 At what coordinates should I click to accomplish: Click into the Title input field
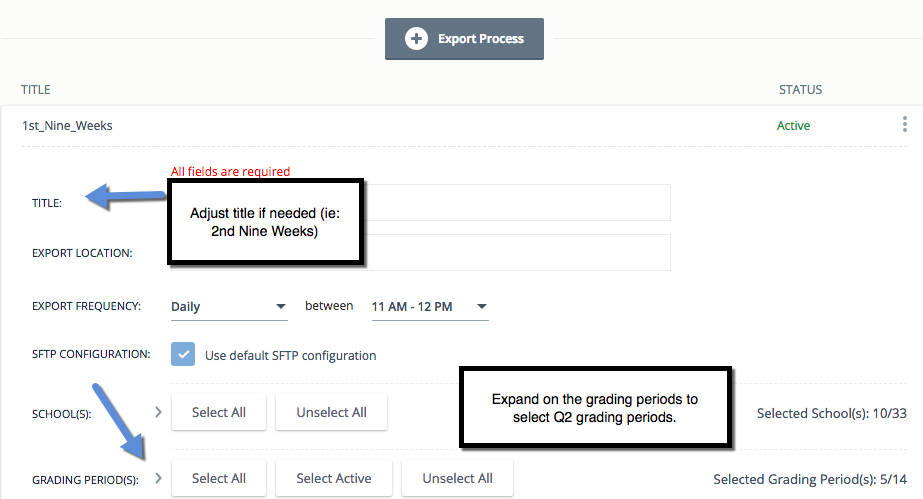point(520,202)
